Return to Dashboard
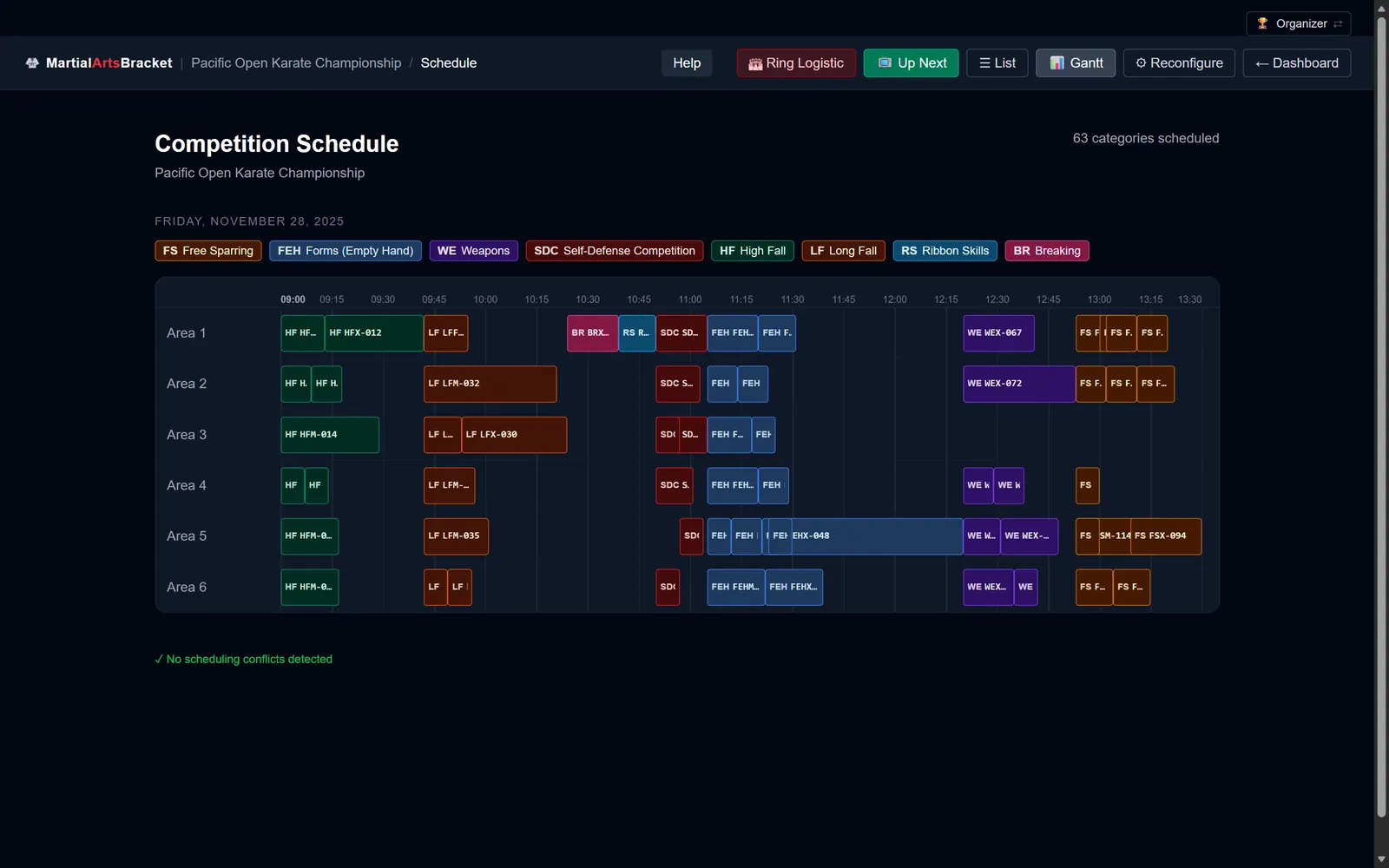1389x868 pixels. (1297, 63)
